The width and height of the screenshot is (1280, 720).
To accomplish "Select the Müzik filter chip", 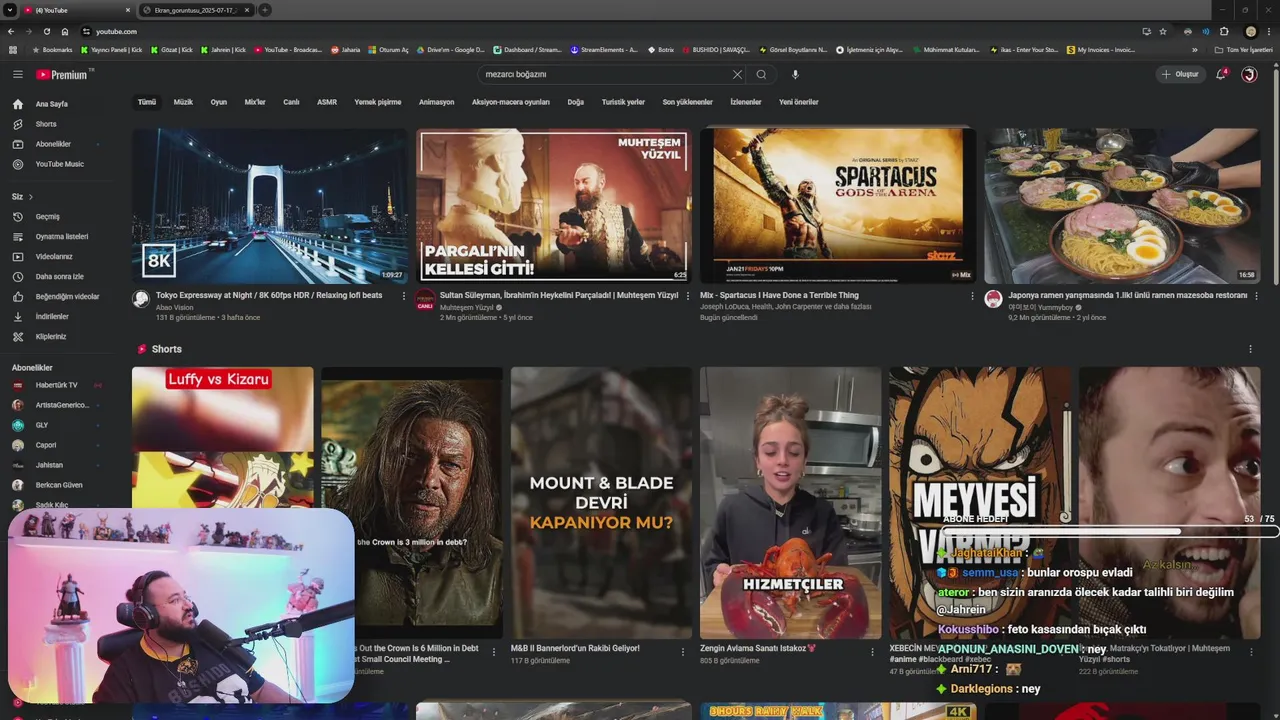I will [x=183, y=102].
